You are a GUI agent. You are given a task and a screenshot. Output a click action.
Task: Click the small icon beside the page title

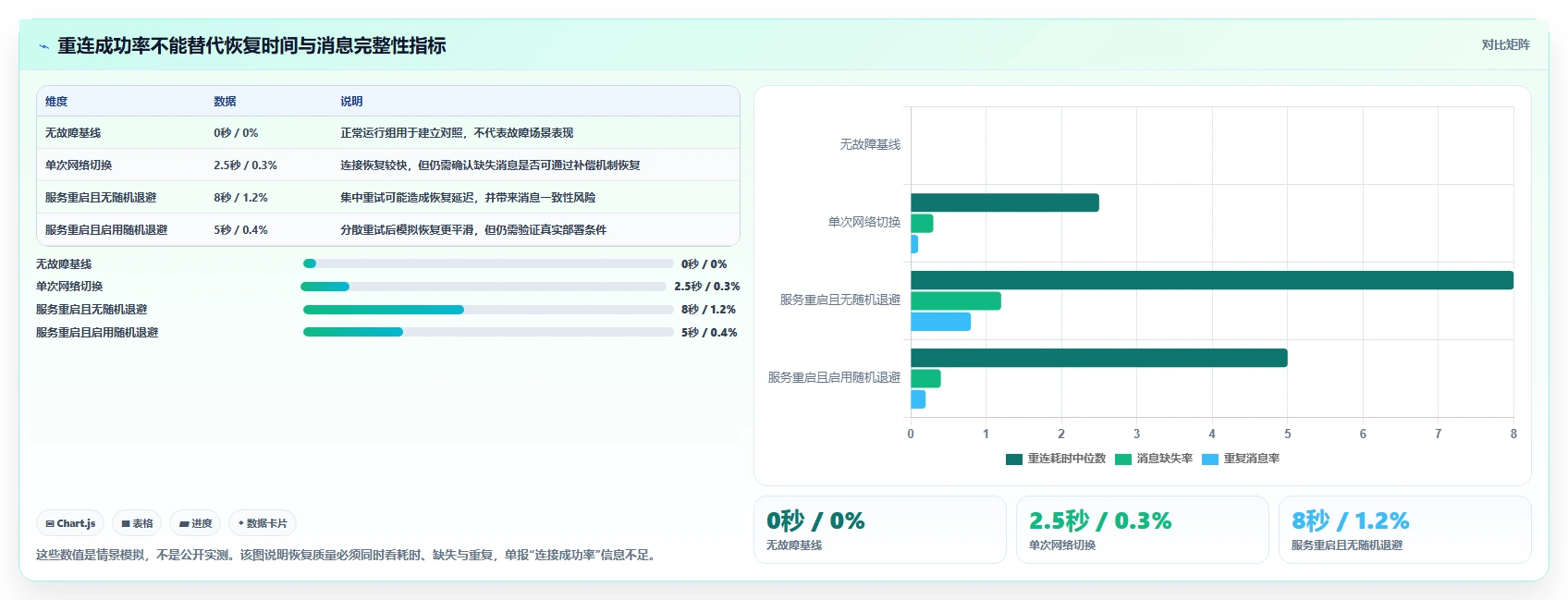(43, 46)
